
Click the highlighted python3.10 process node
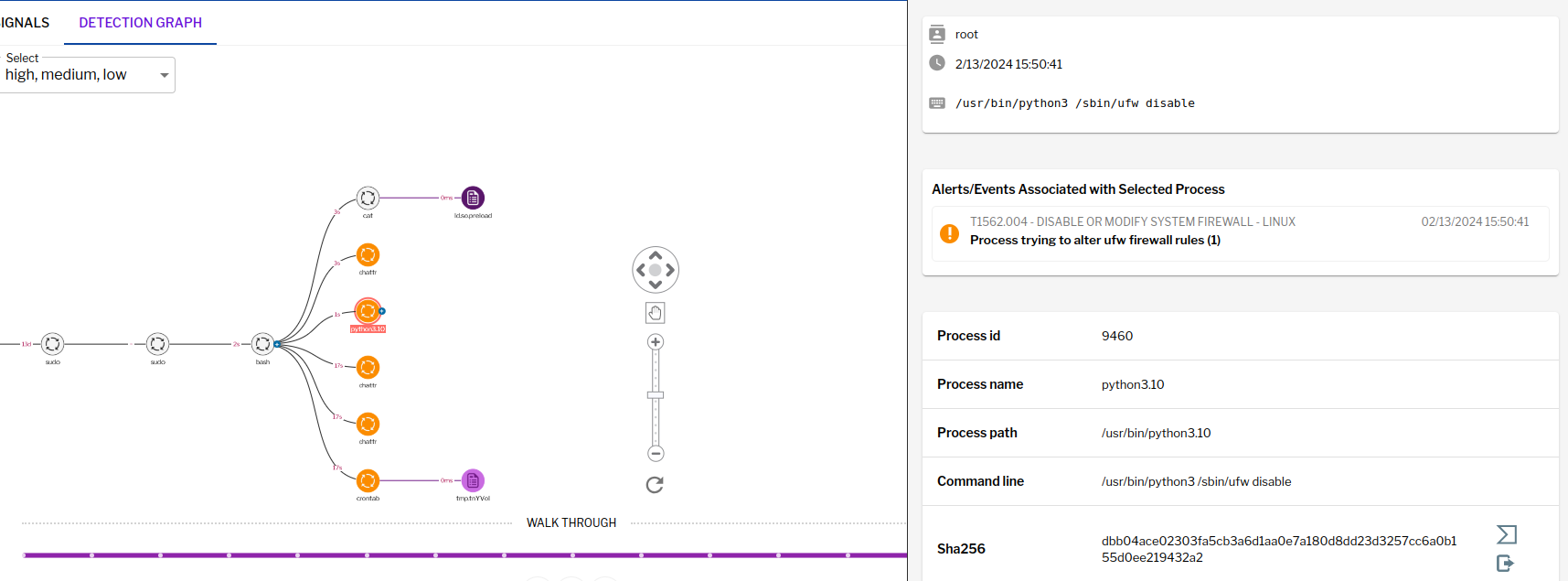(x=368, y=311)
